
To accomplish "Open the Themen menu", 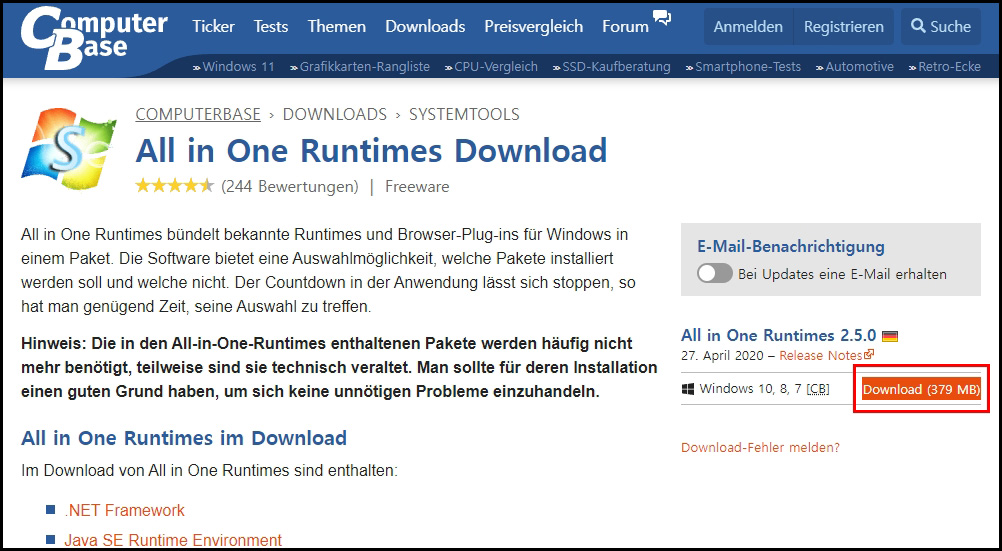I will (337, 26).
